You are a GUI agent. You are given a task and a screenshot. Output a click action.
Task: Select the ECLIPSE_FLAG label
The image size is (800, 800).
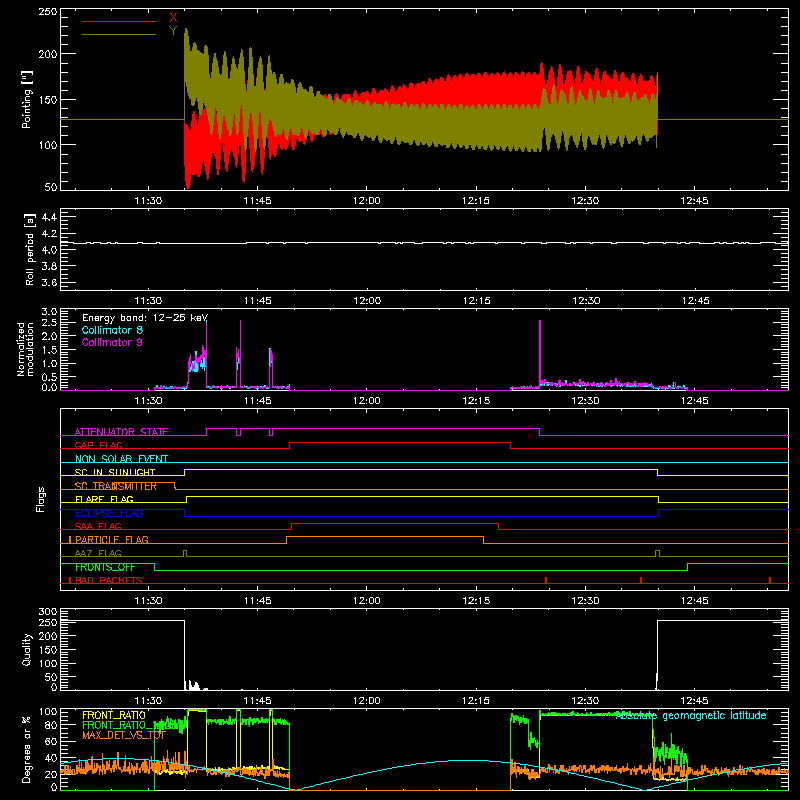click(x=109, y=513)
